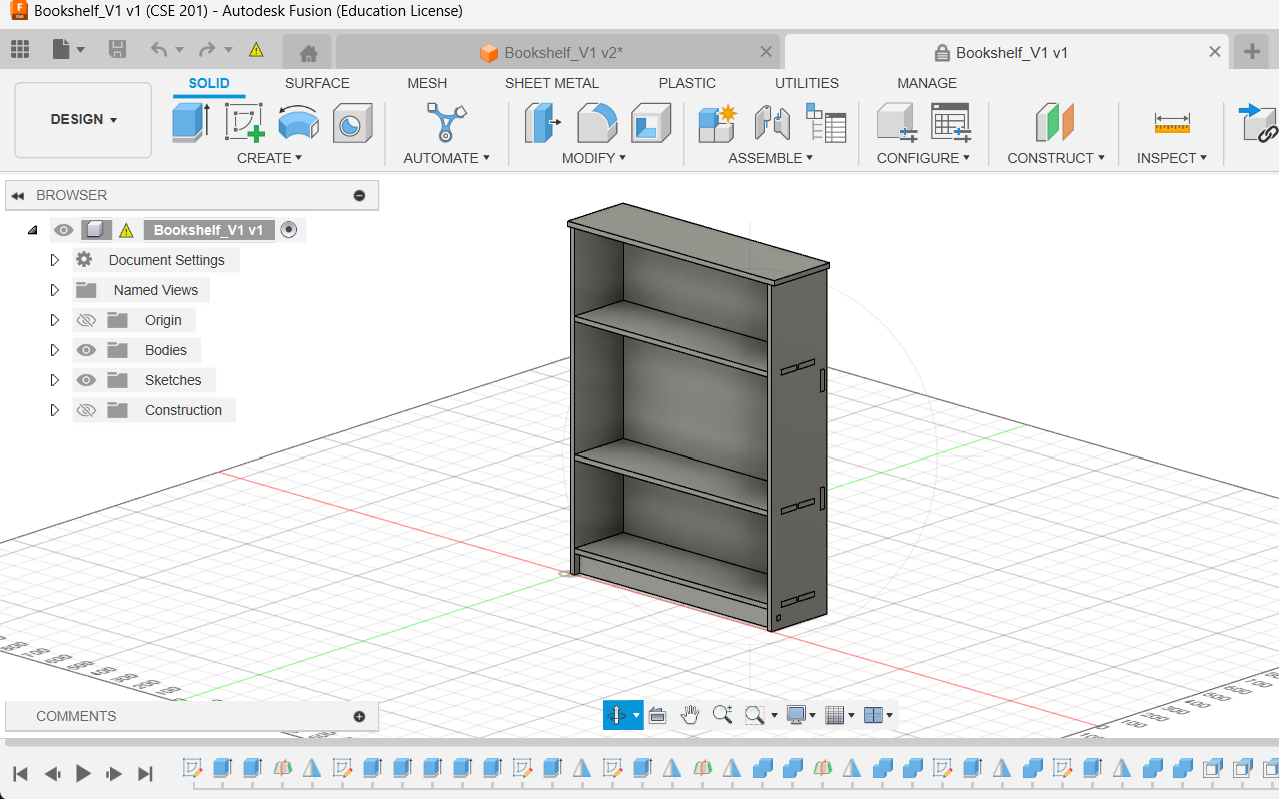
Task: Select the Joint tool icon
Action: click(x=772, y=123)
